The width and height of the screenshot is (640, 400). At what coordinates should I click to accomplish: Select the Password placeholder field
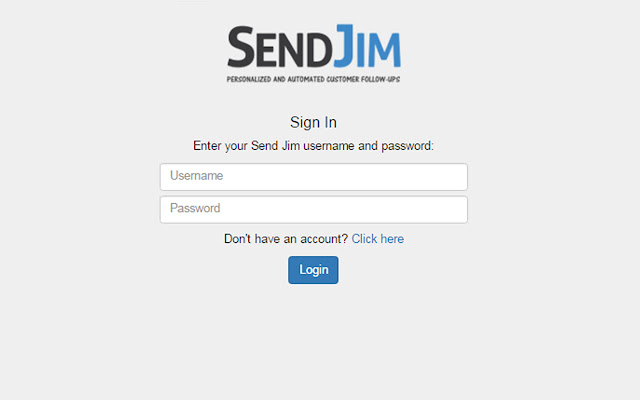(313, 209)
